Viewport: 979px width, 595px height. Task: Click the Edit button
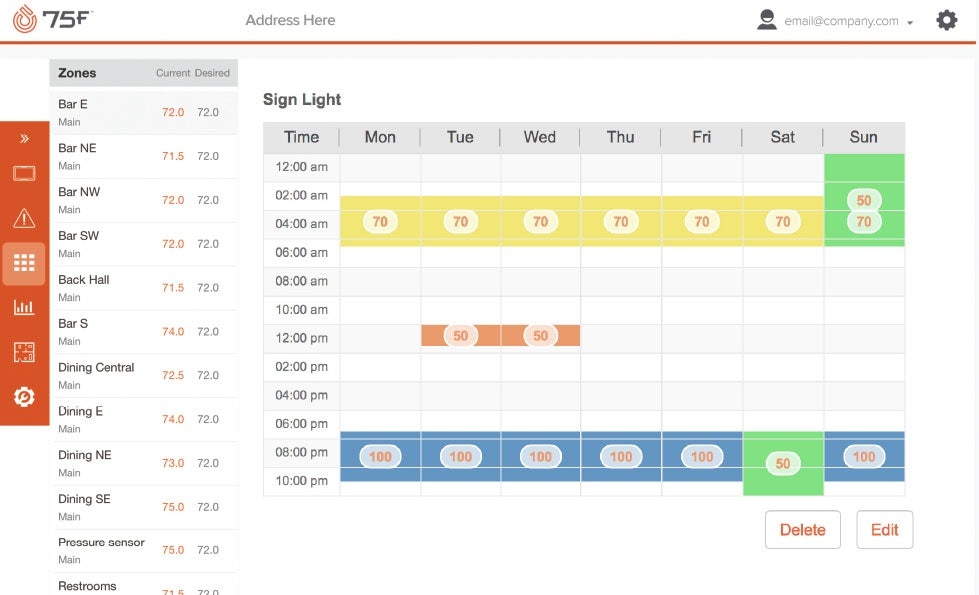click(x=884, y=530)
